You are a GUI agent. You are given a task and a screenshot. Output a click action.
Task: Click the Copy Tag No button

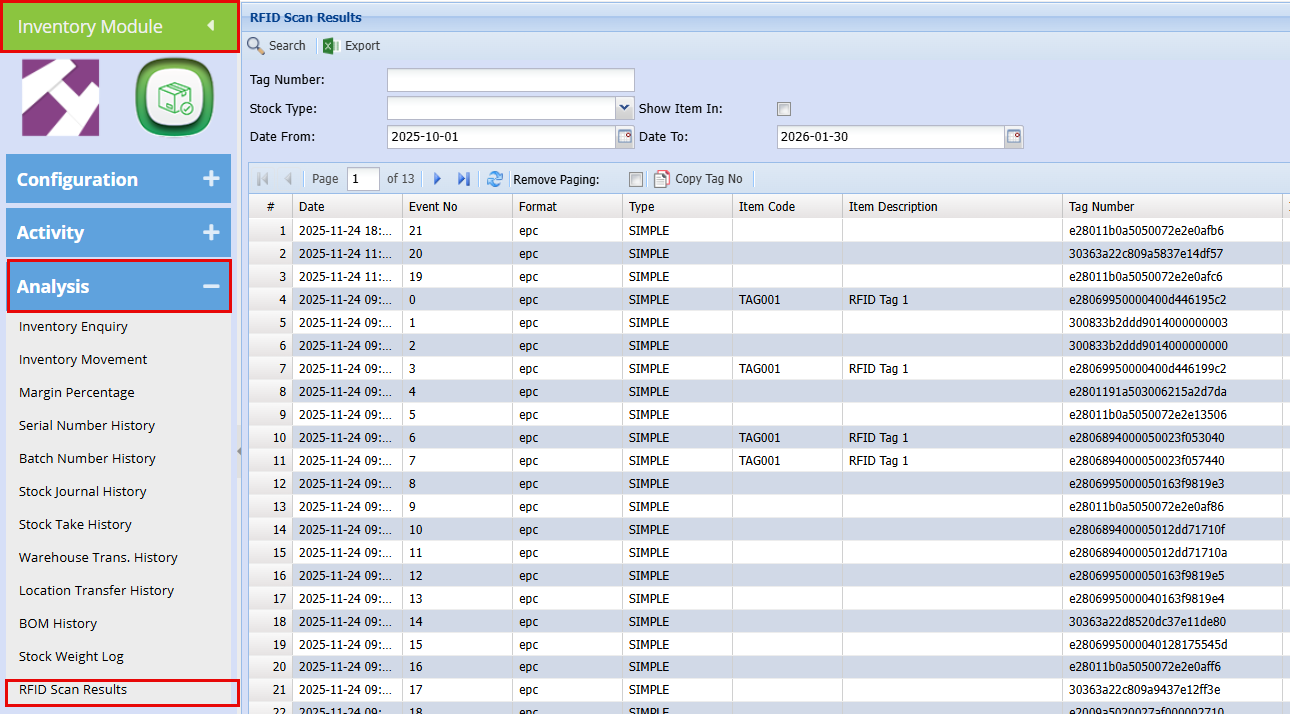pos(698,179)
